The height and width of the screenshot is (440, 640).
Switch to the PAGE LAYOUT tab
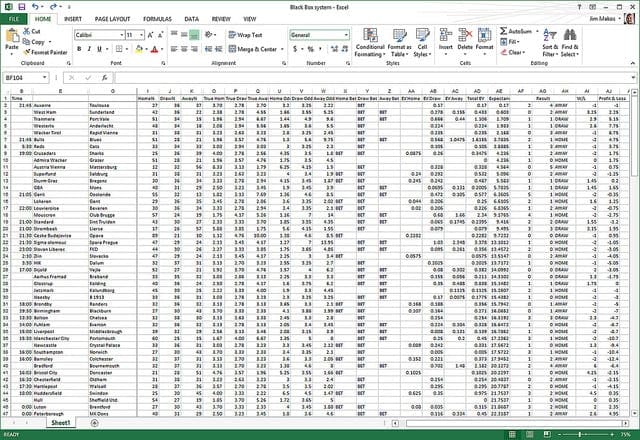[112, 19]
